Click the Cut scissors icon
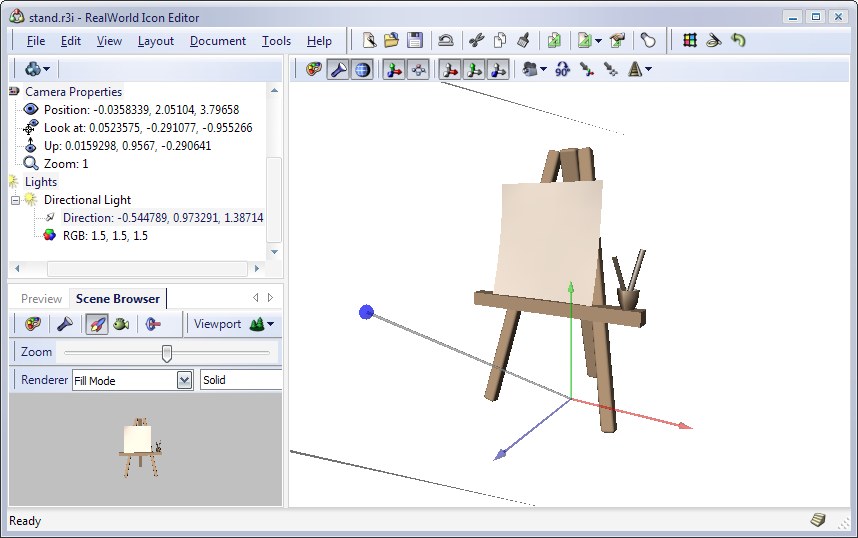Screen dimensions: 858x538 click(x=477, y=41)
